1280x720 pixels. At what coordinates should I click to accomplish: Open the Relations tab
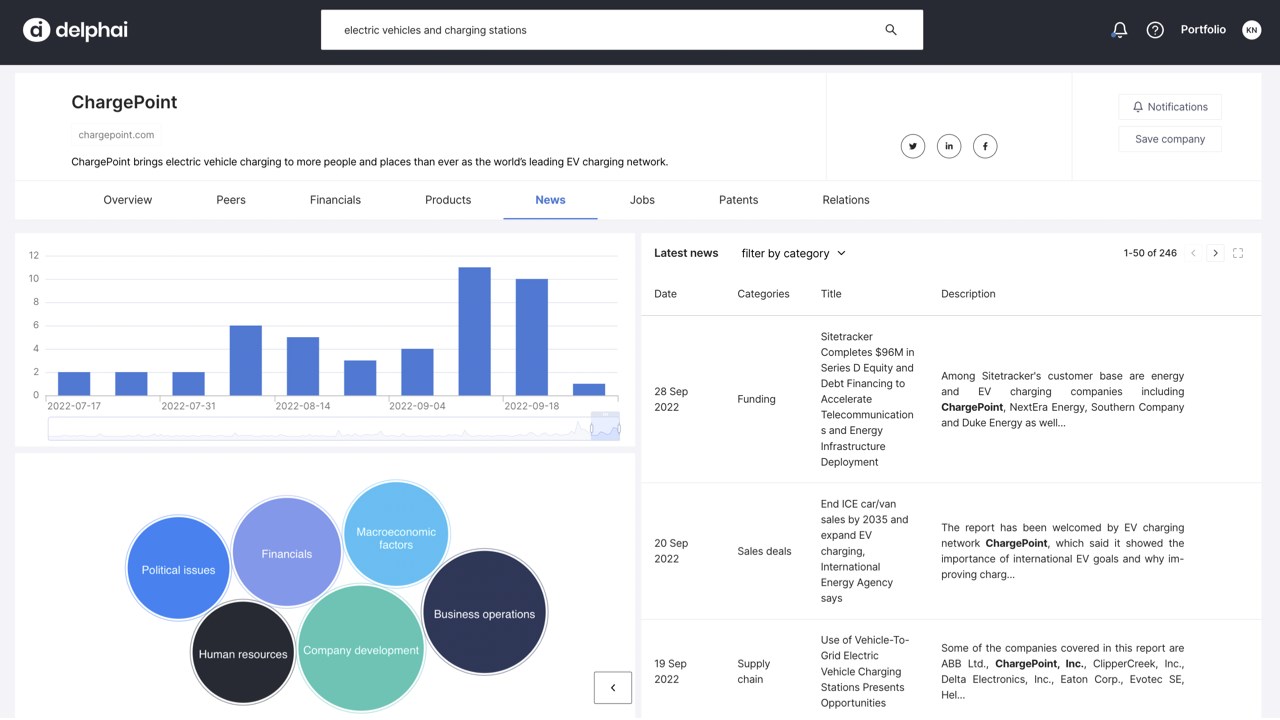click(x=846, y=200)
